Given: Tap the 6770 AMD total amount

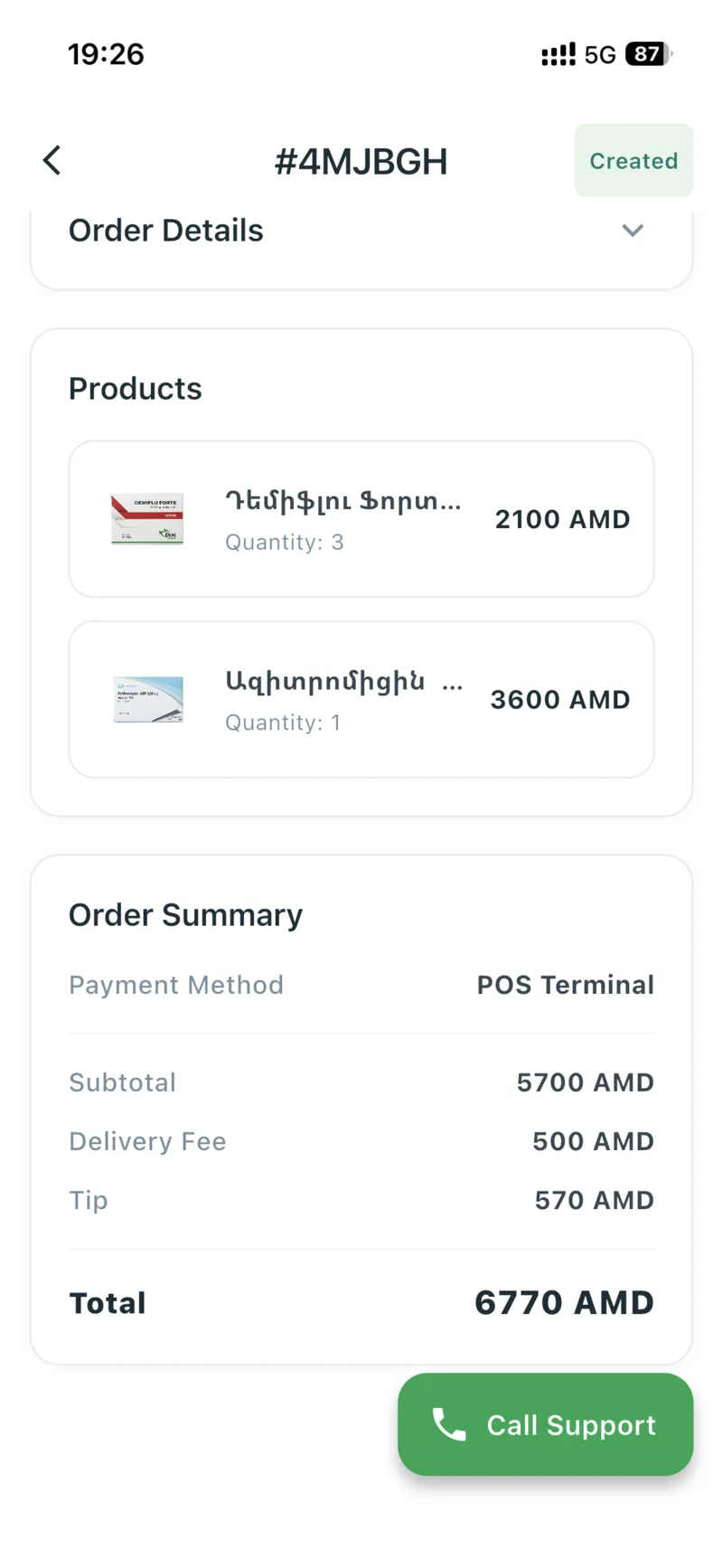Looking at the screenshot, I should tap(564, 1303).
